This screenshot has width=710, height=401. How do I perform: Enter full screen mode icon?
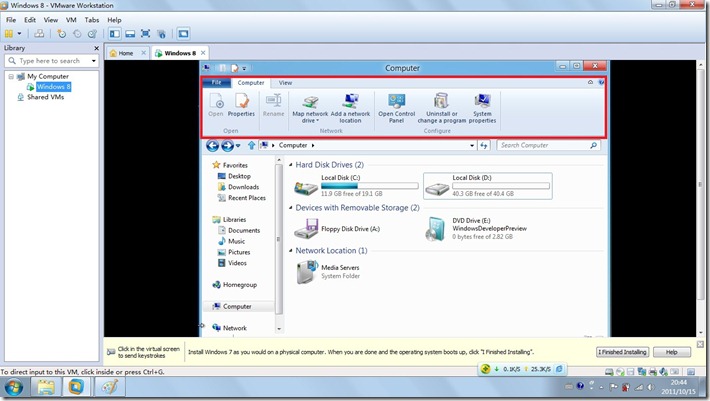145,33
